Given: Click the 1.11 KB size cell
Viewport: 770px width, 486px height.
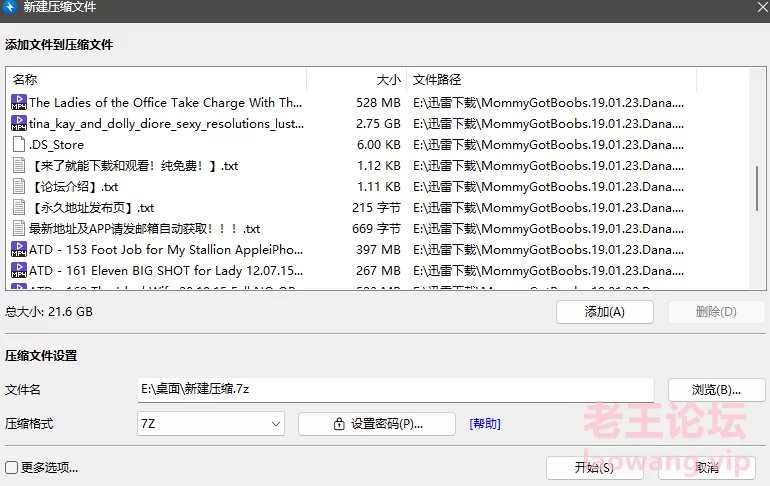Looking at the screenshot, I should (x=379, y=187).
